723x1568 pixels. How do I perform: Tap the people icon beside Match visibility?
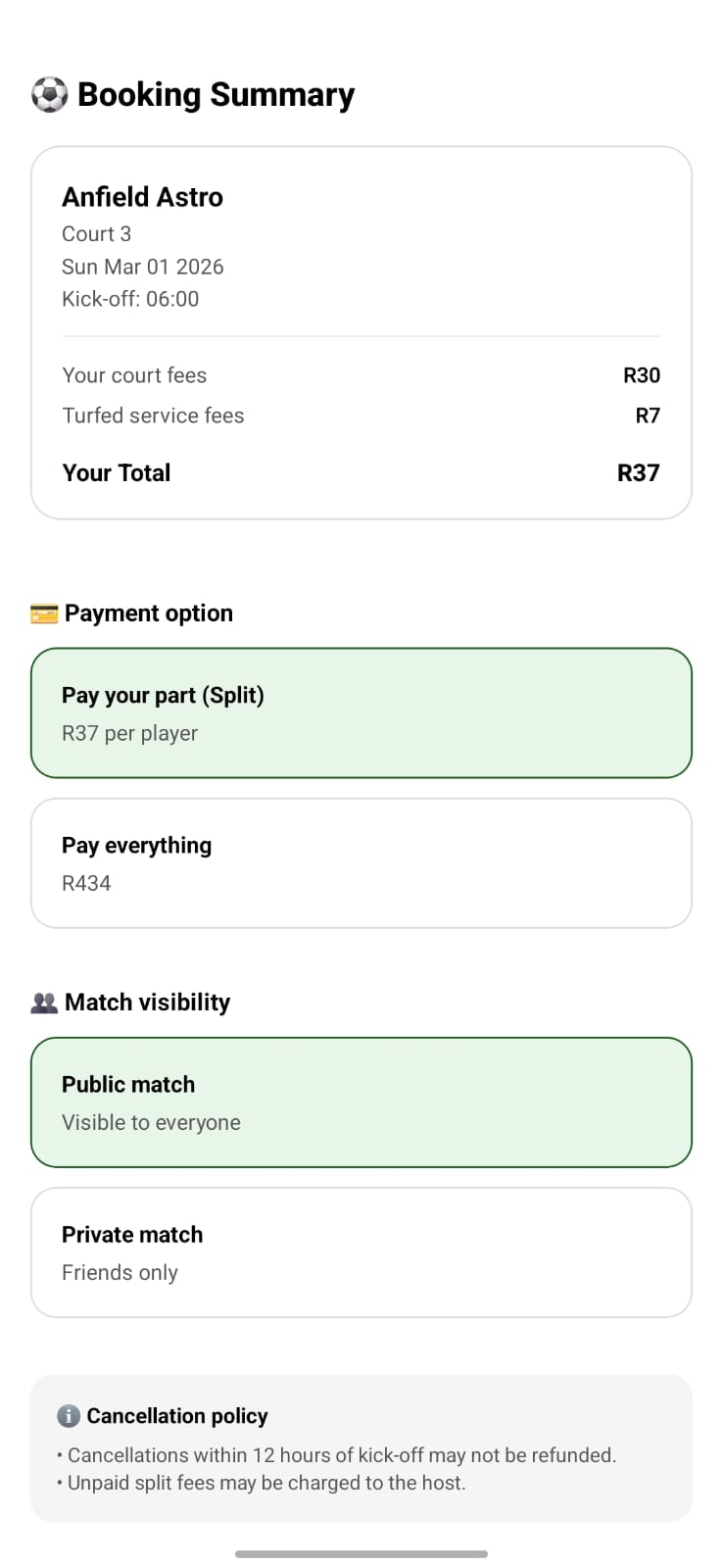44,1003
